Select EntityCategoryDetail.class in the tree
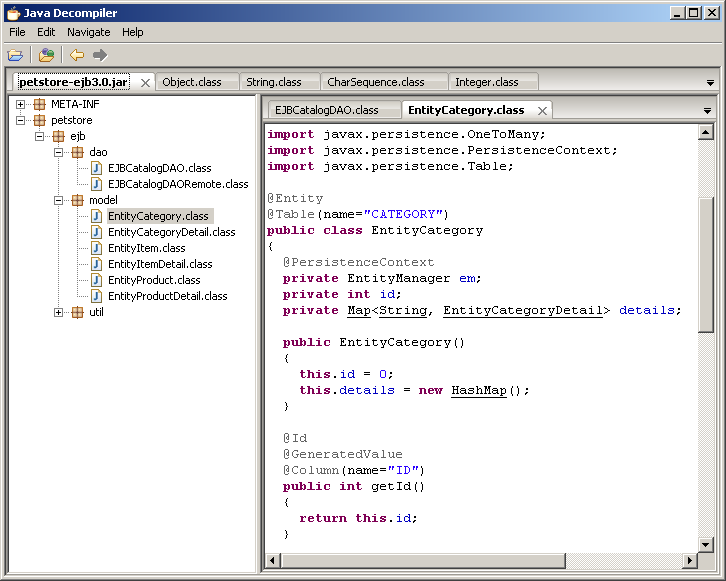The image size is (726, 581). [171, 232]
